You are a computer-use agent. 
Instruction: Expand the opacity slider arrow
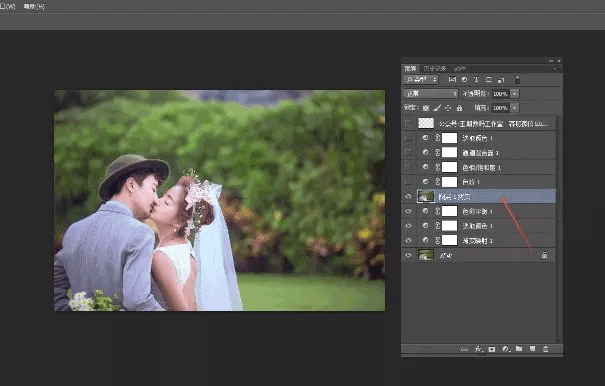515,94
